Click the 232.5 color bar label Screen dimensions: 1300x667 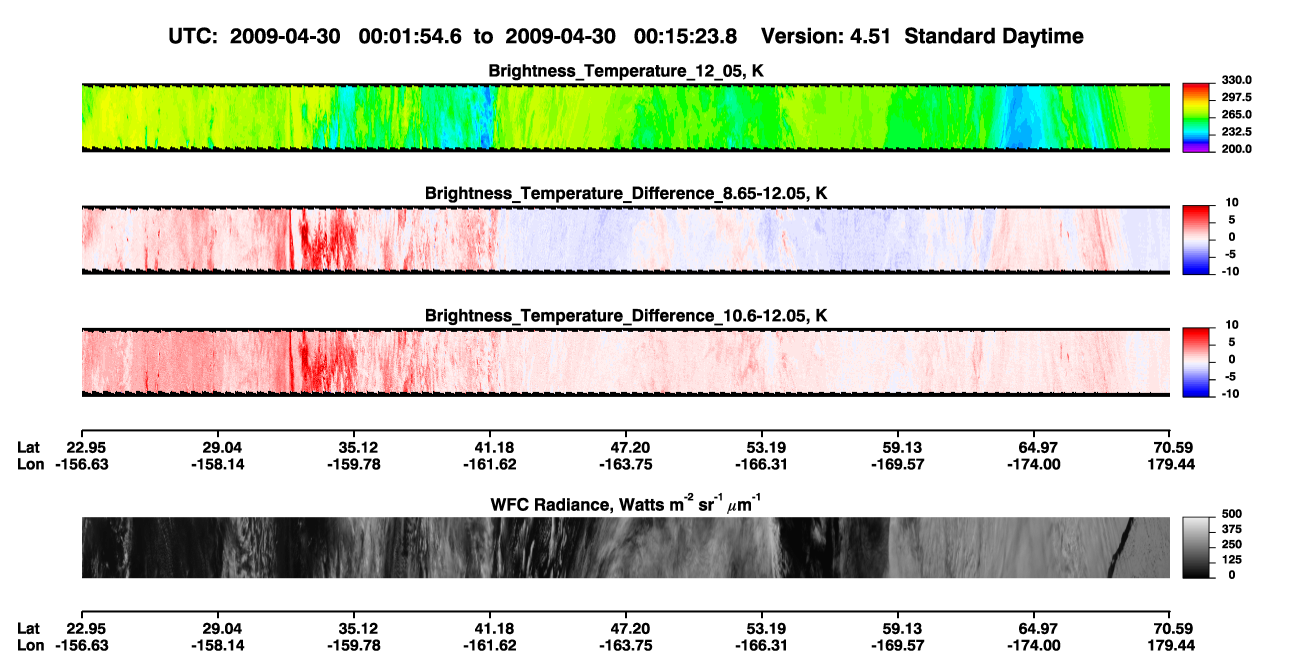1236,131
